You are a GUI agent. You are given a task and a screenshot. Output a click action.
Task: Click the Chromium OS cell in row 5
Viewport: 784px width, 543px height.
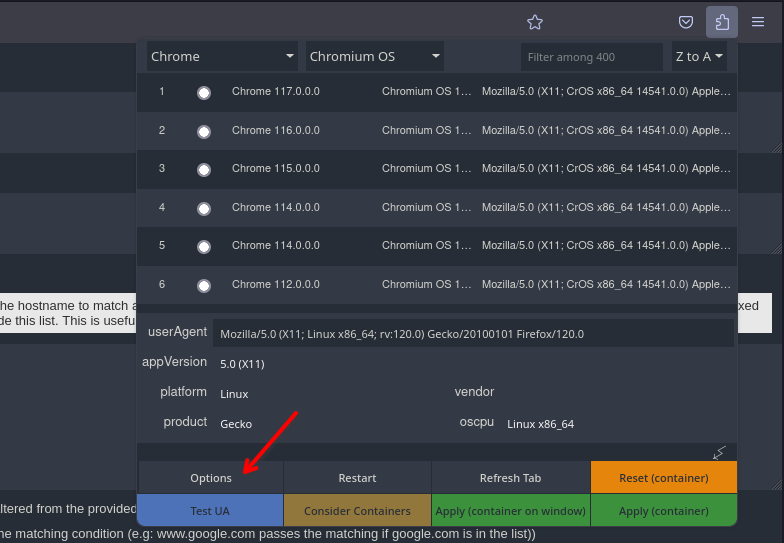[426, 246]
